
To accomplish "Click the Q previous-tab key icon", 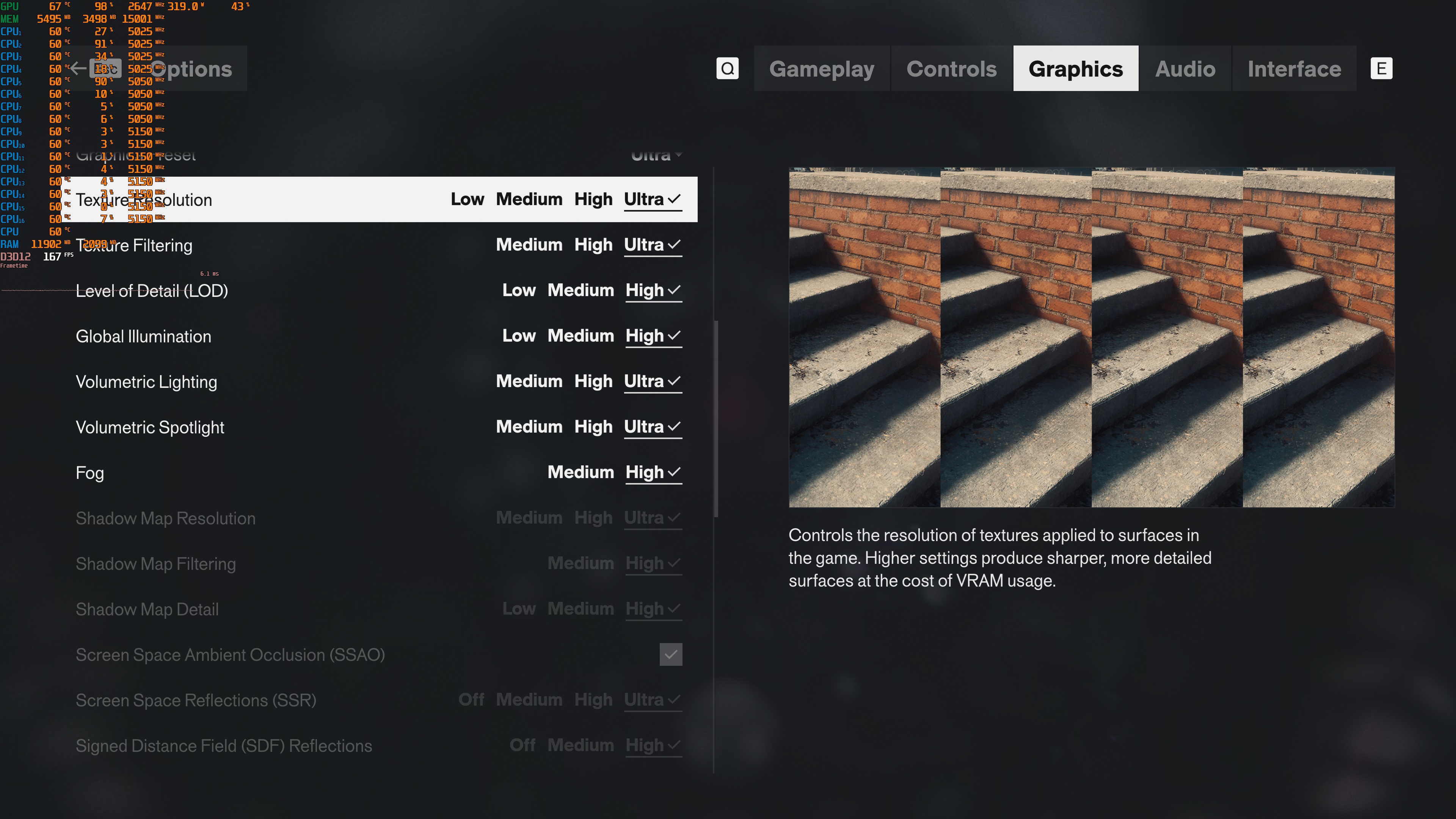I will click(728, 68).
